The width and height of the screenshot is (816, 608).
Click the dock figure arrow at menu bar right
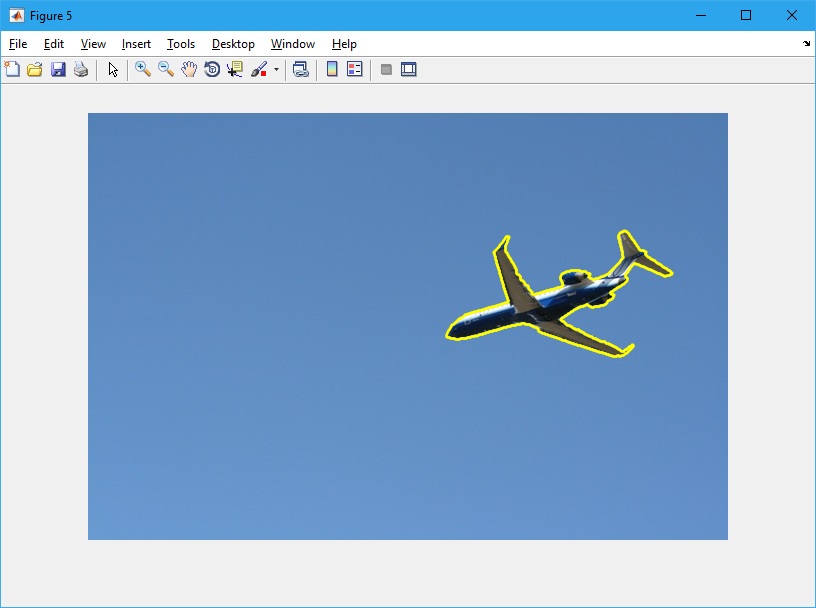[806, 44]
